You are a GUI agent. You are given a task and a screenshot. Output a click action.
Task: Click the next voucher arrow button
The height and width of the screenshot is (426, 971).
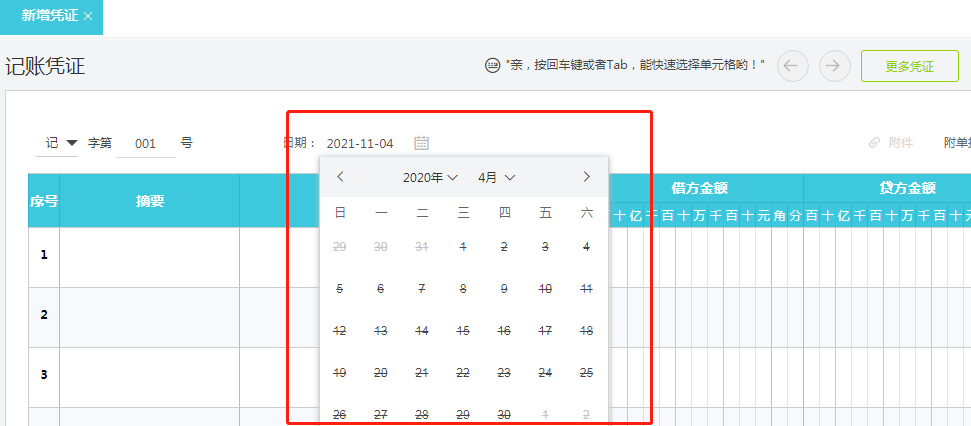point(834,66)
